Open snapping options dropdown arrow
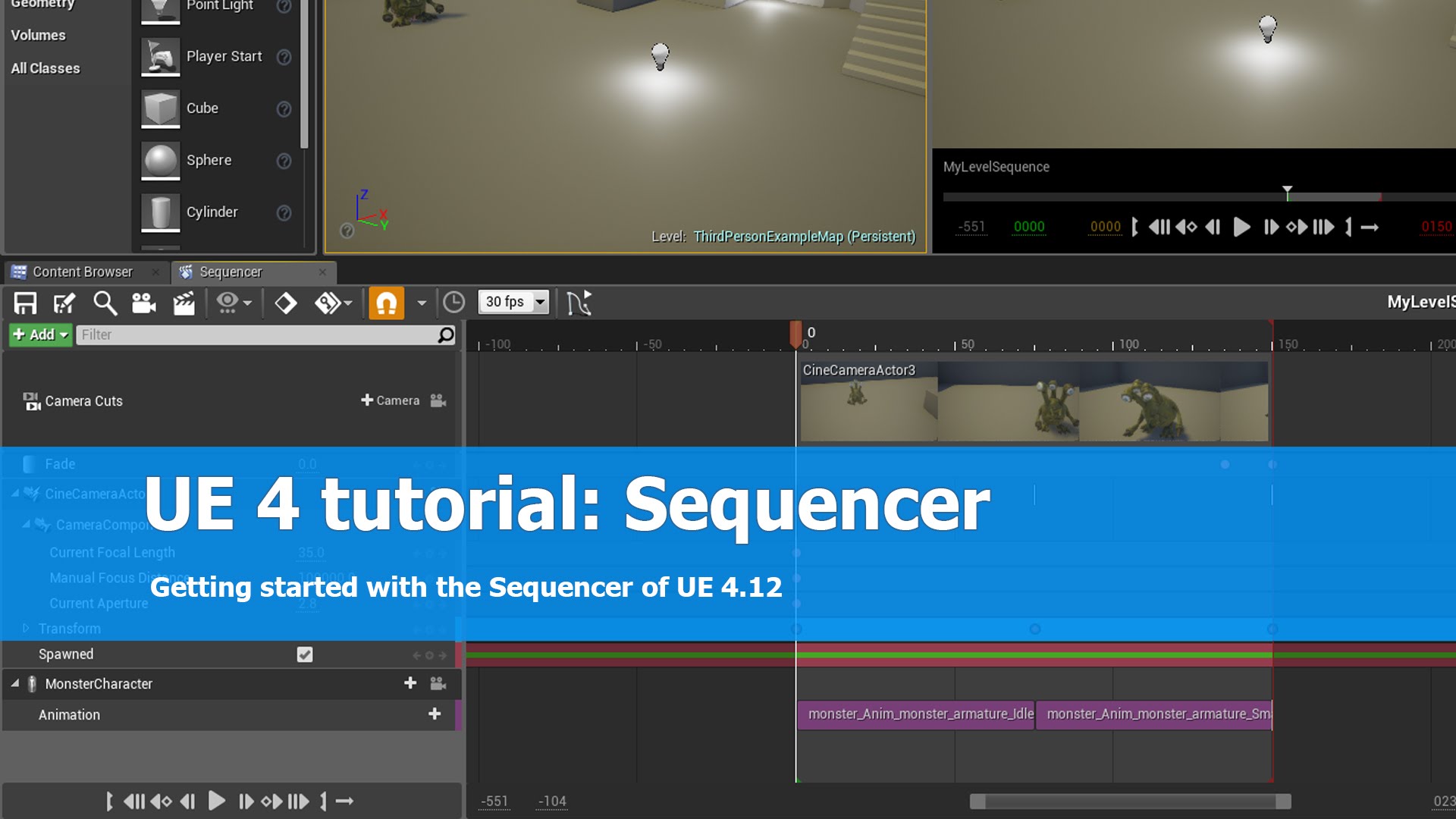1456x819 pixels. (x=422, y=303)
